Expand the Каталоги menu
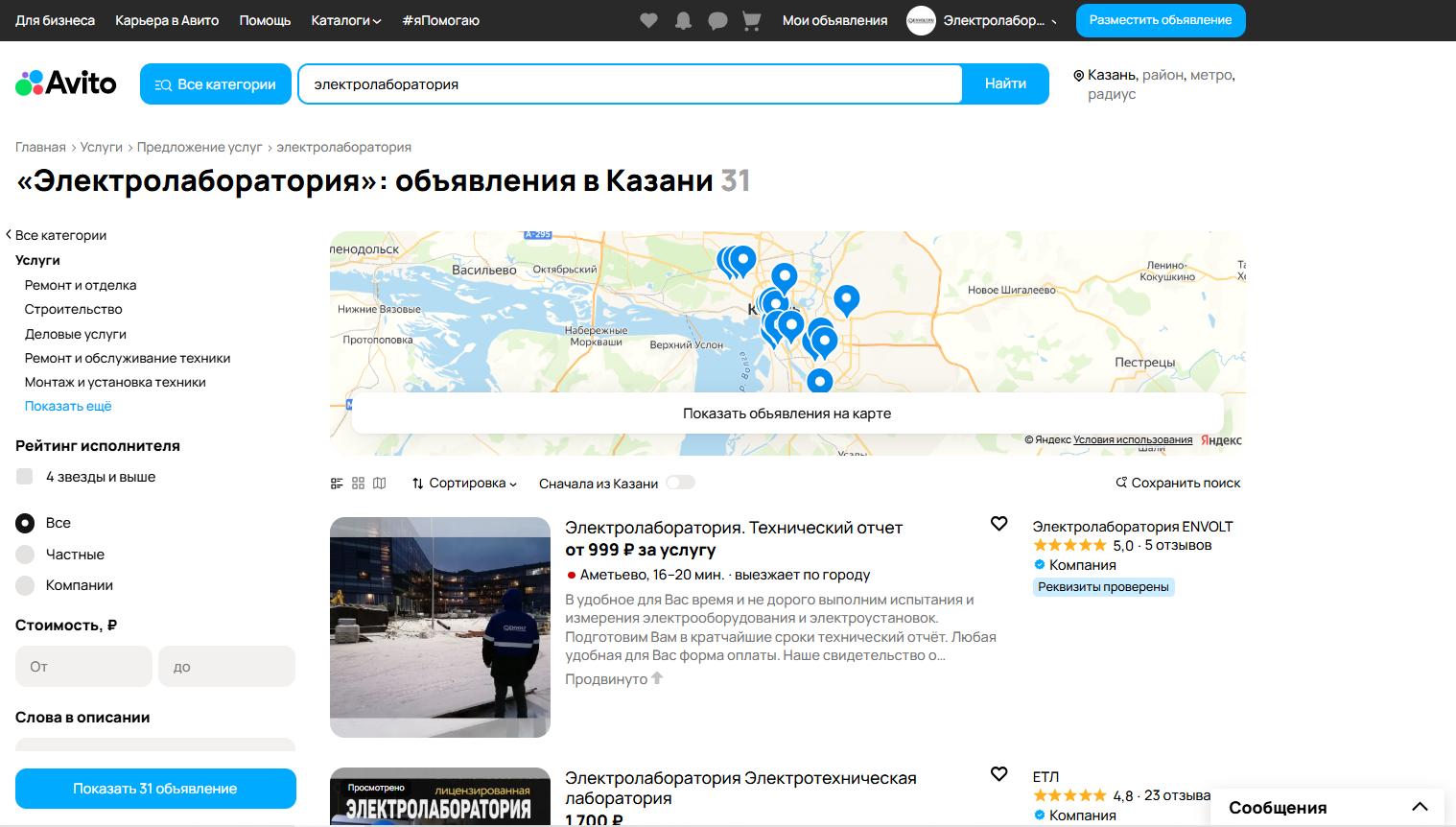Viewport: 1456px width, 827px height. coord(345,20)
